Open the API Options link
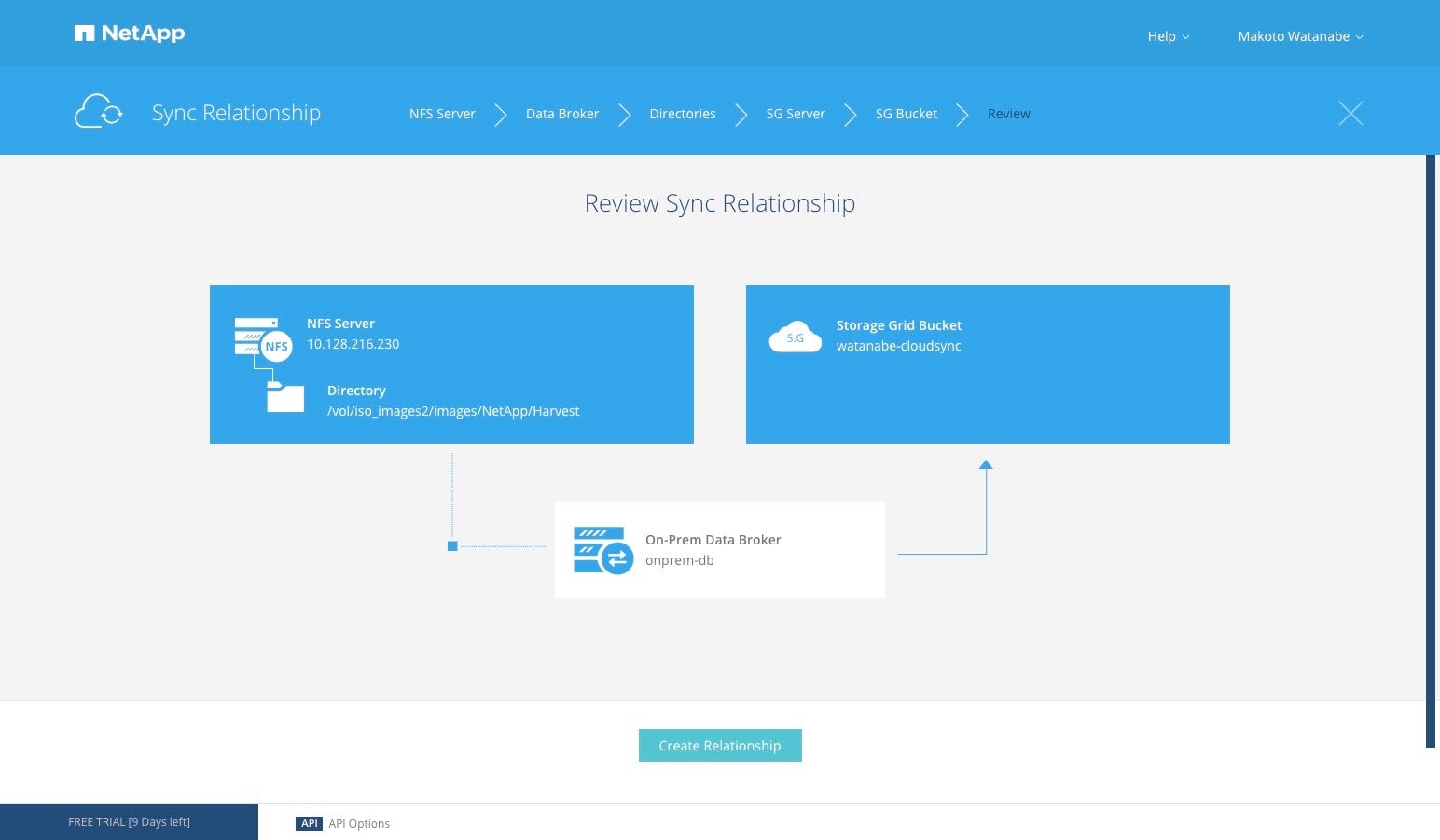The width and height of the screenshot is (1440, 840). point(359,823)
